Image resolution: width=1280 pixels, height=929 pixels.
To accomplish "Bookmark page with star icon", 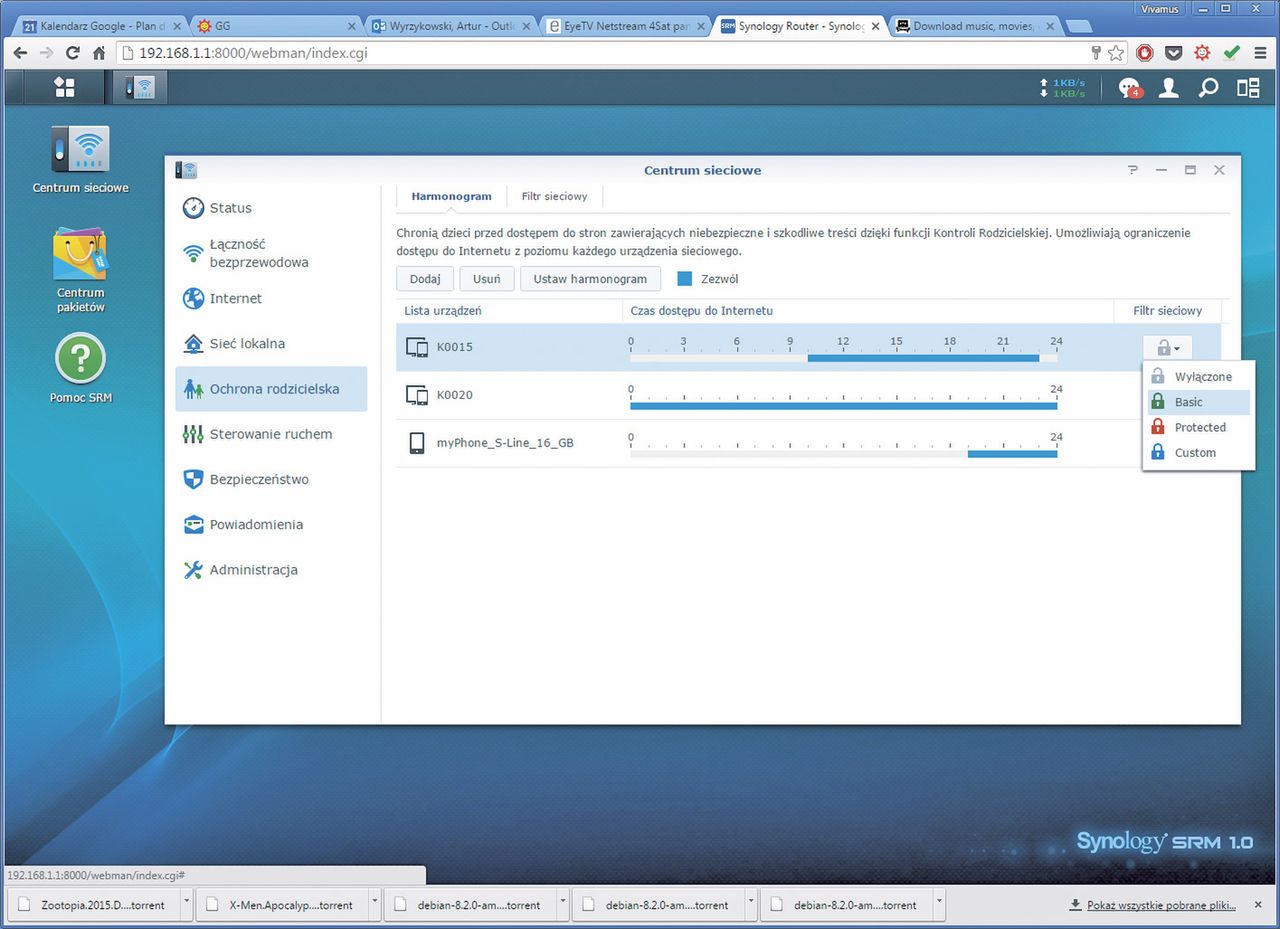I will point(1116,53).
